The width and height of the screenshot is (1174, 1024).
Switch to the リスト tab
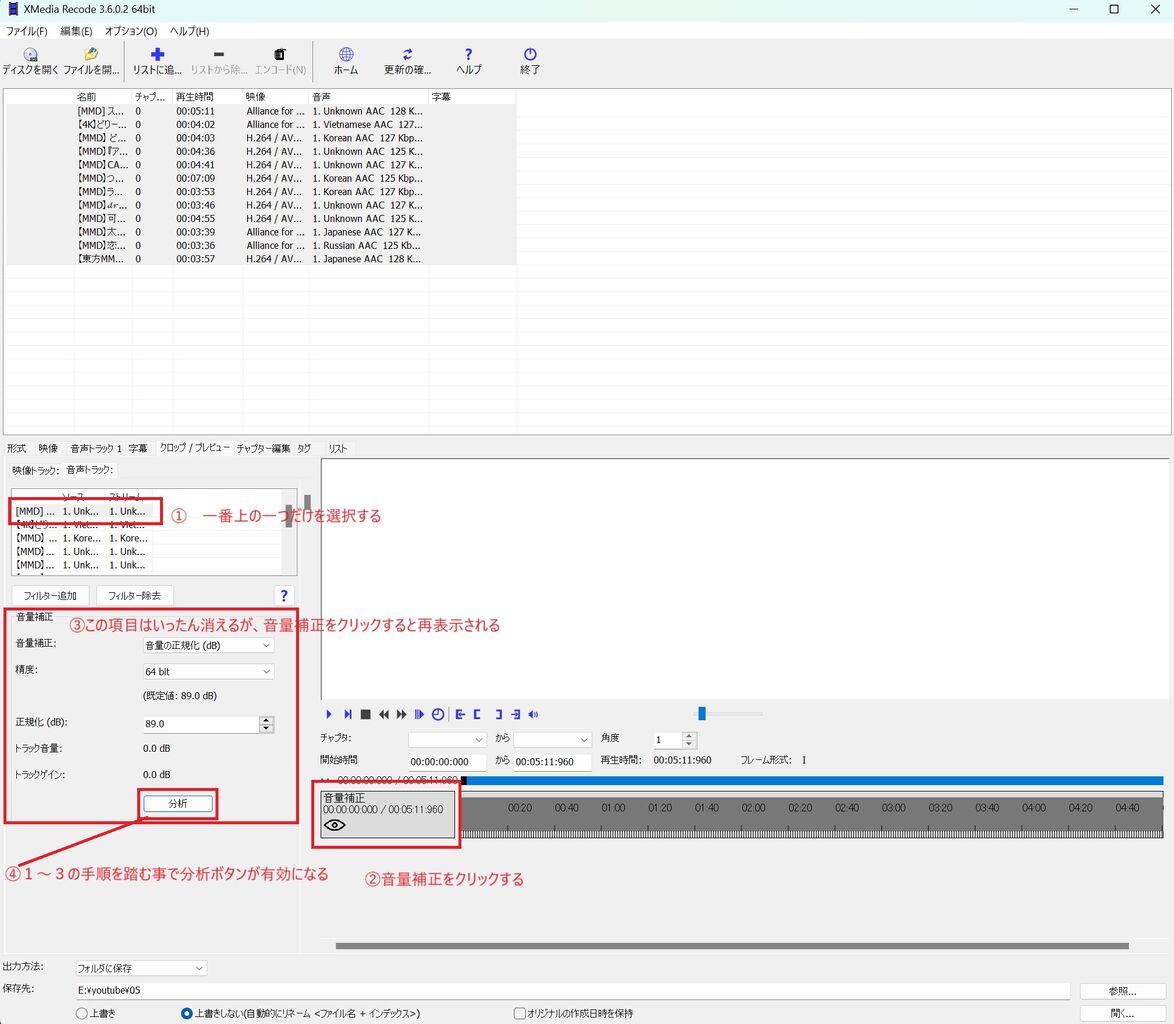point(338,448)
